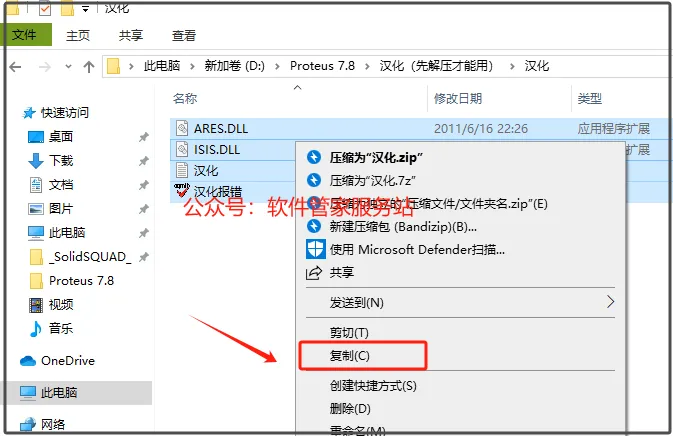Switch to the 共享 ribbon tab
The image size is (673, 436).
130,35
